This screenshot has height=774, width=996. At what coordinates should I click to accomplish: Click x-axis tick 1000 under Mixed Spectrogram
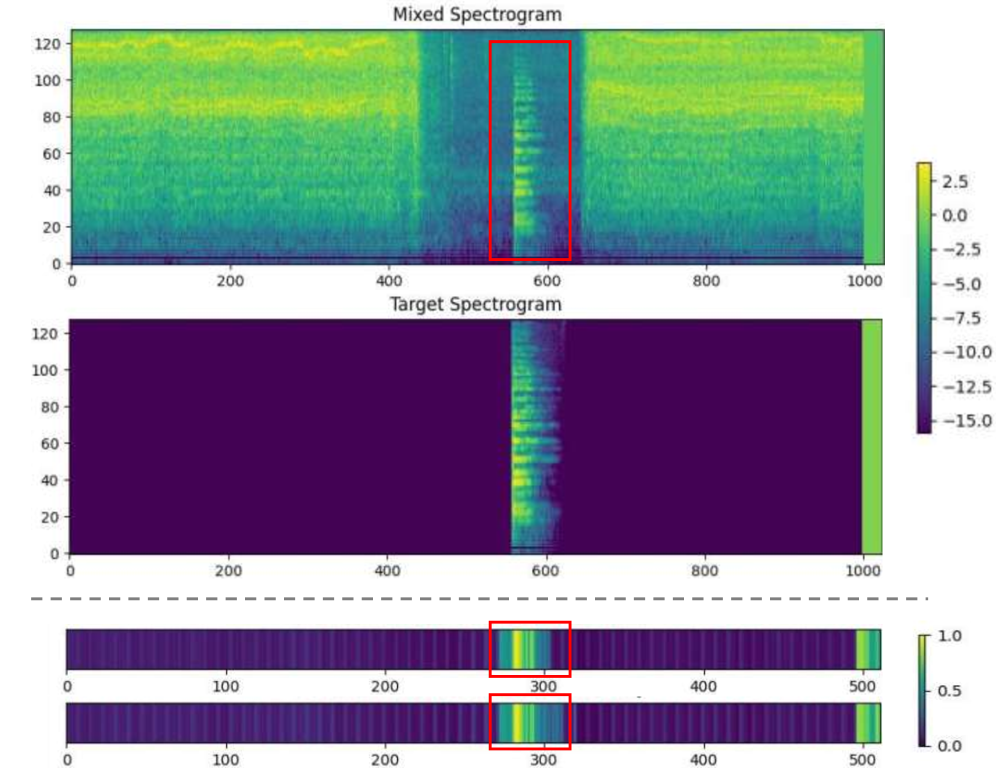tap(865, 281)
